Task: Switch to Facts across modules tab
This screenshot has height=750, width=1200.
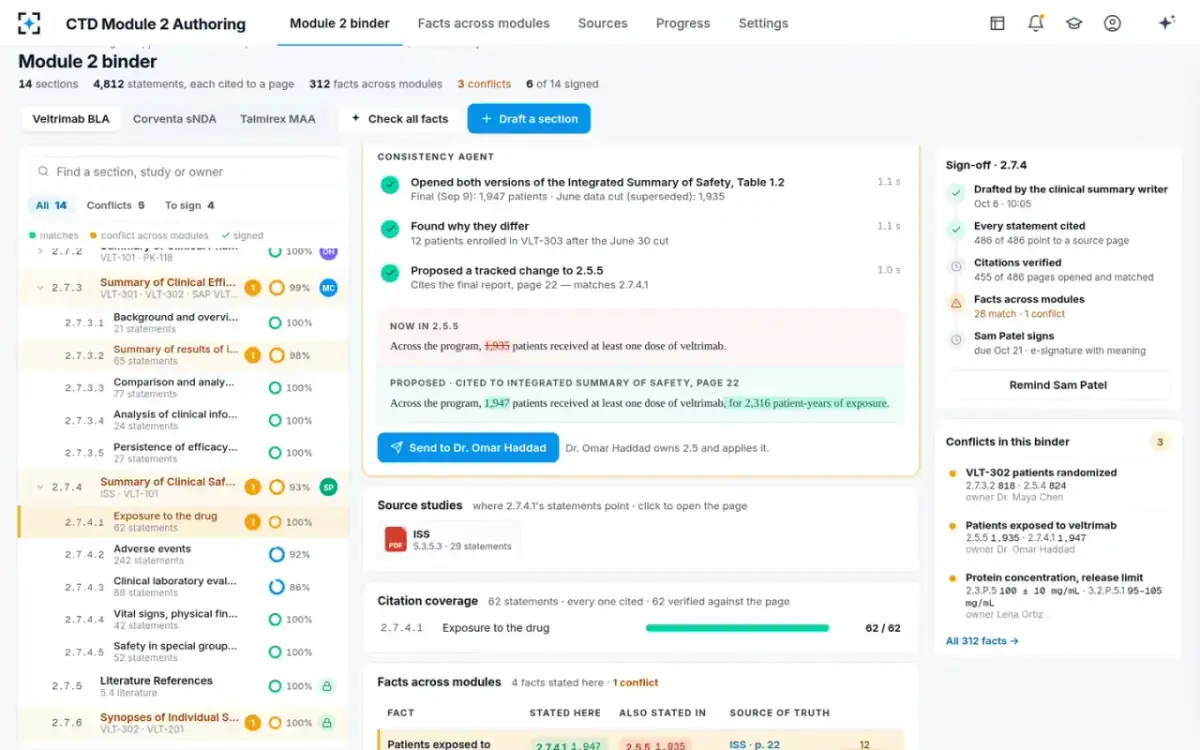Action: click(x=483, y=23)
